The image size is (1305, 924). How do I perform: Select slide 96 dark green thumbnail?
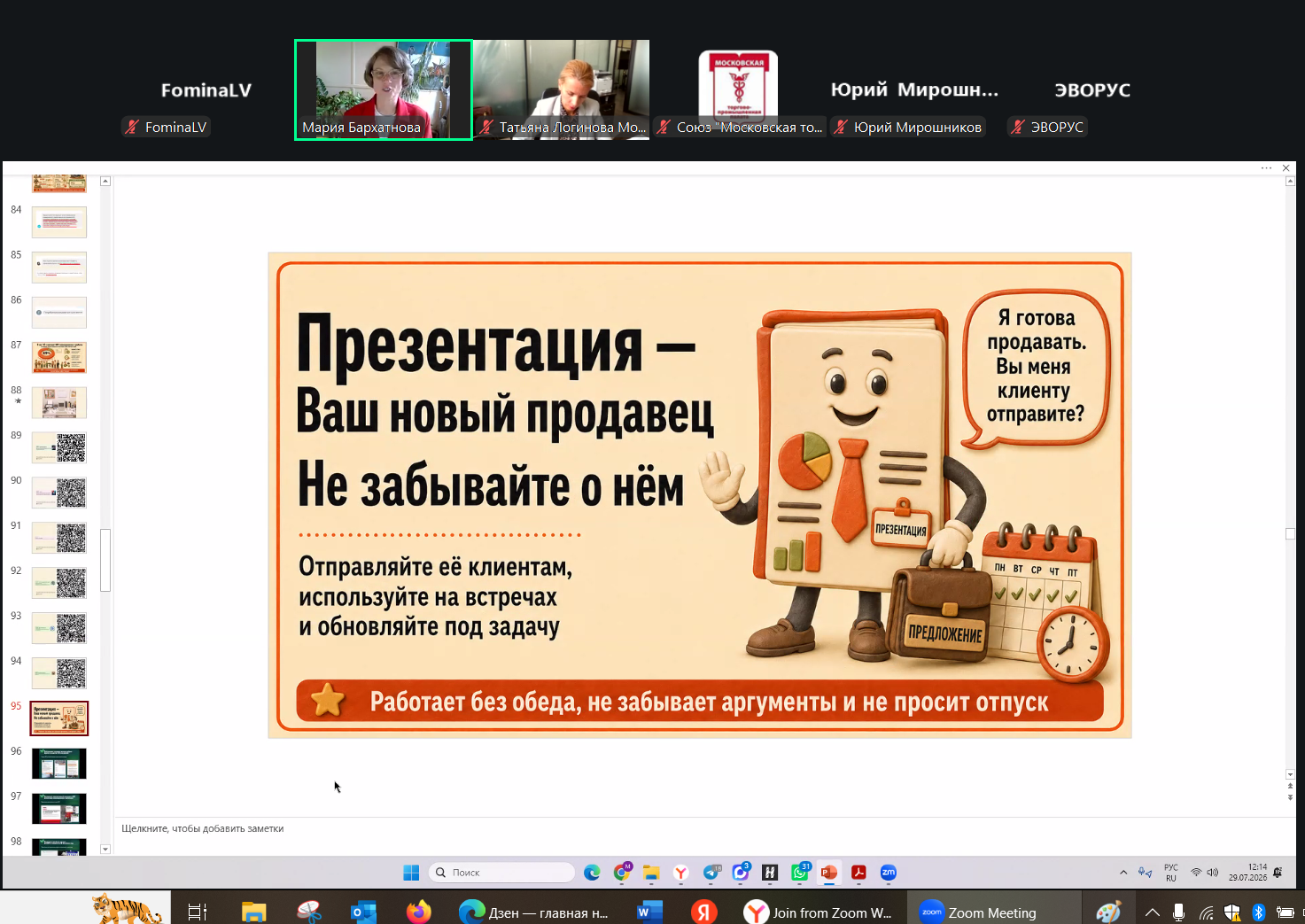coord(59,764)
